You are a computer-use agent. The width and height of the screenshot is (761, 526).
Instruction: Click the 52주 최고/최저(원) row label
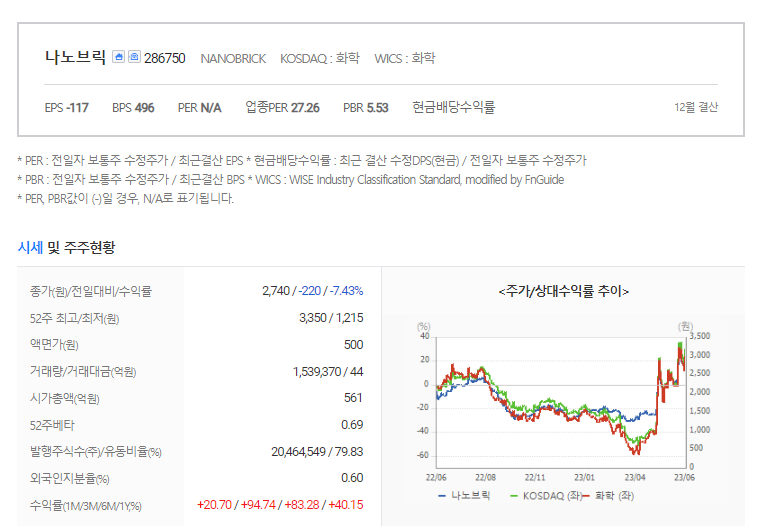coord(74,318)
